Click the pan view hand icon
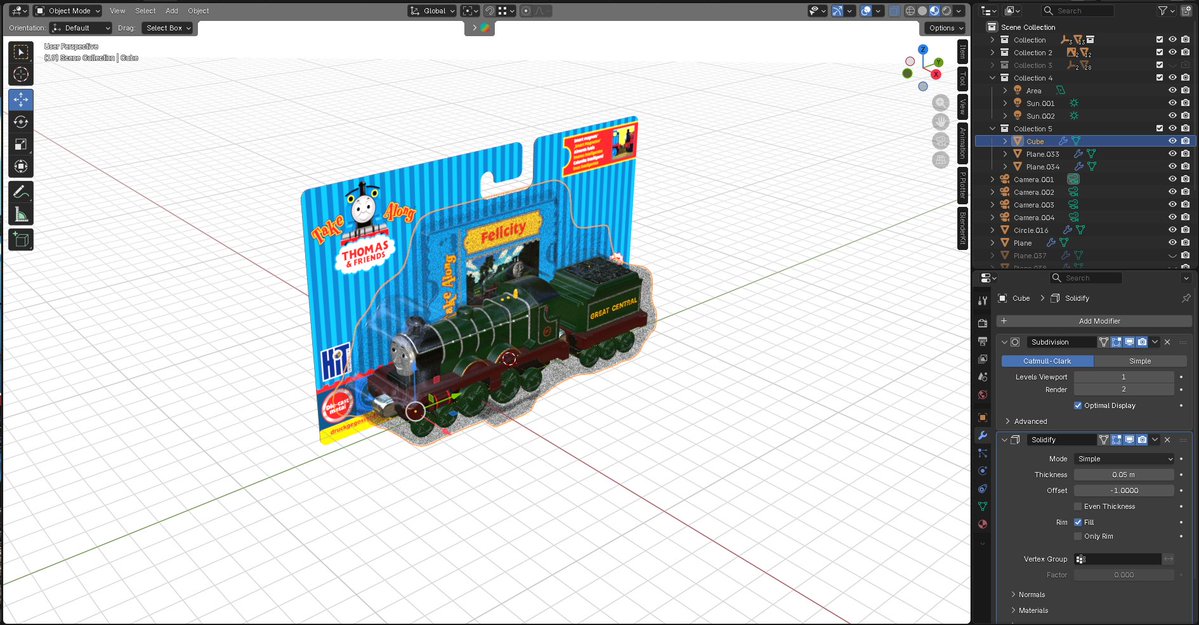 point(941,122)
